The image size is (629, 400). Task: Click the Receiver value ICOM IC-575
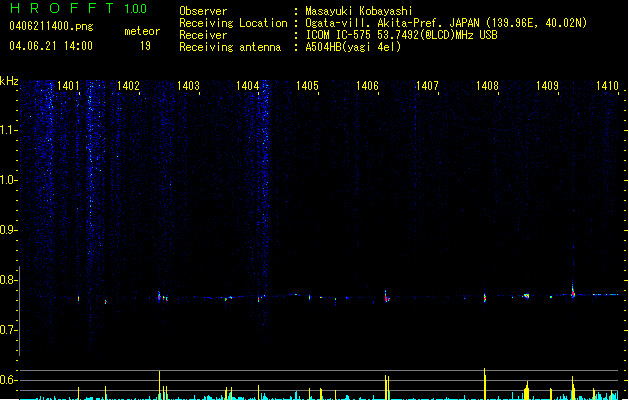coord(338,35)
